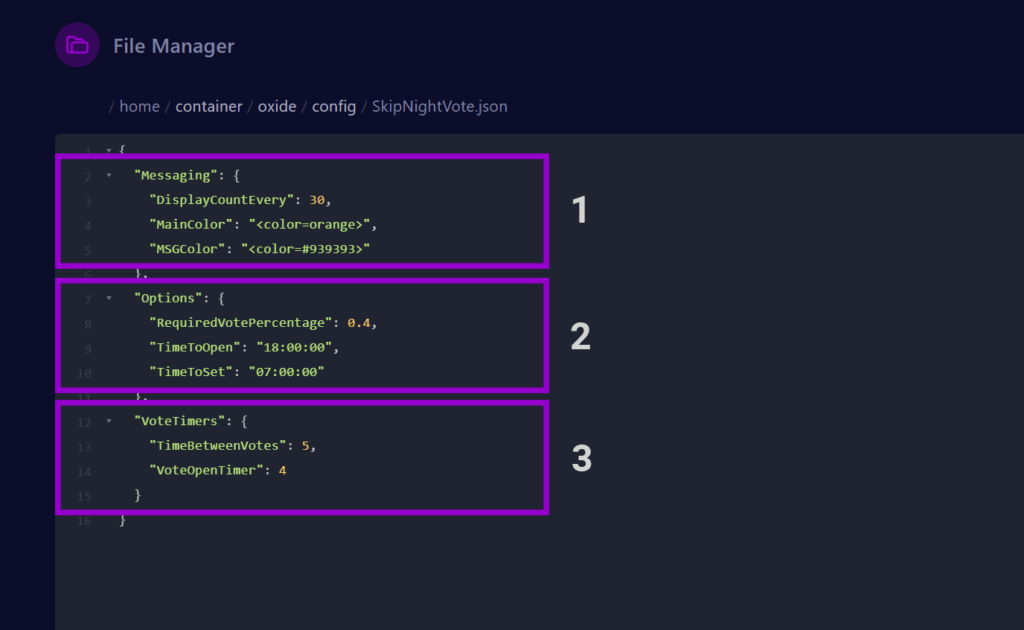Navigate to the oxide breadcrumb folder
Image resolution: width=1024 pixels, height=630 pixels.
277,106
